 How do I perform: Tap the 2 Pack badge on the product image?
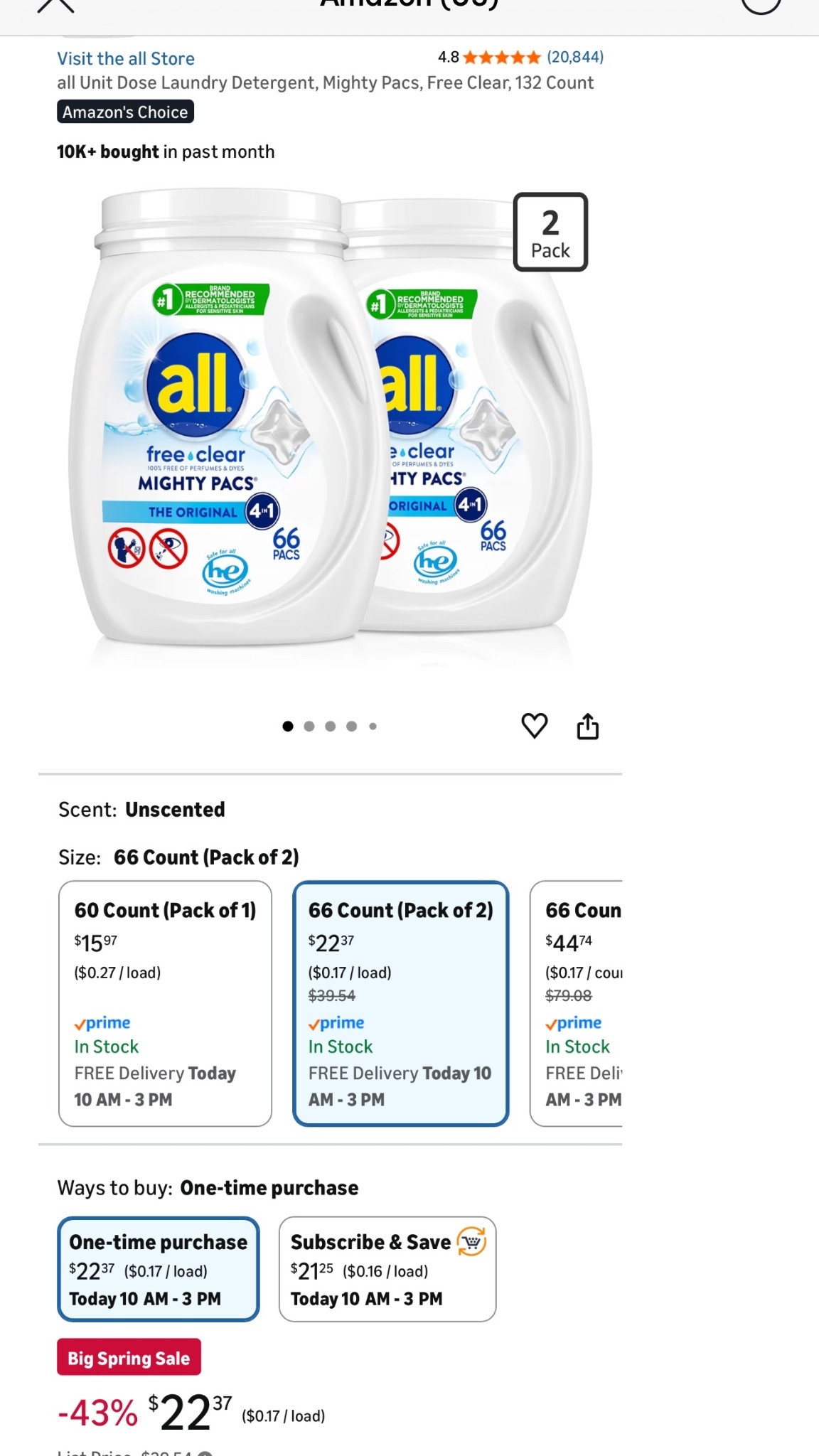tap(550, 232)
